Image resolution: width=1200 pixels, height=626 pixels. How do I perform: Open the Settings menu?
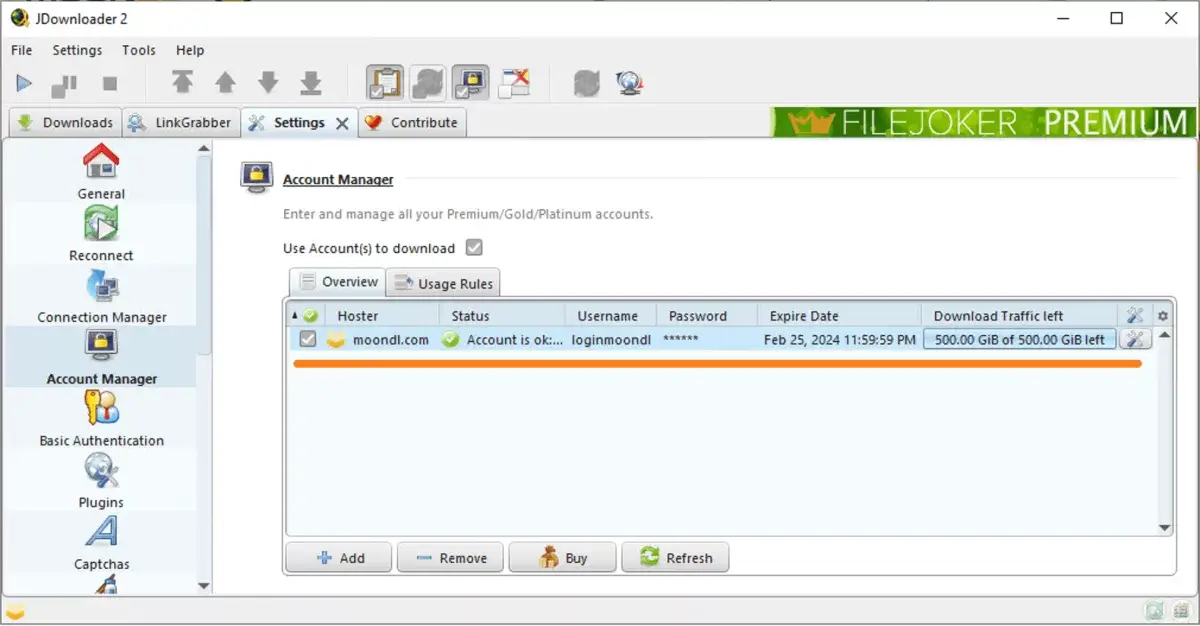click(77, 50)
